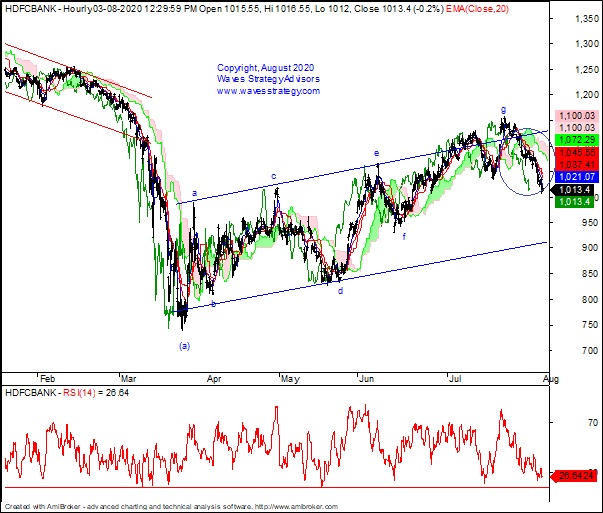Click the 'Feb' date axis label
603x513 pixels.
tap(48, 379)
